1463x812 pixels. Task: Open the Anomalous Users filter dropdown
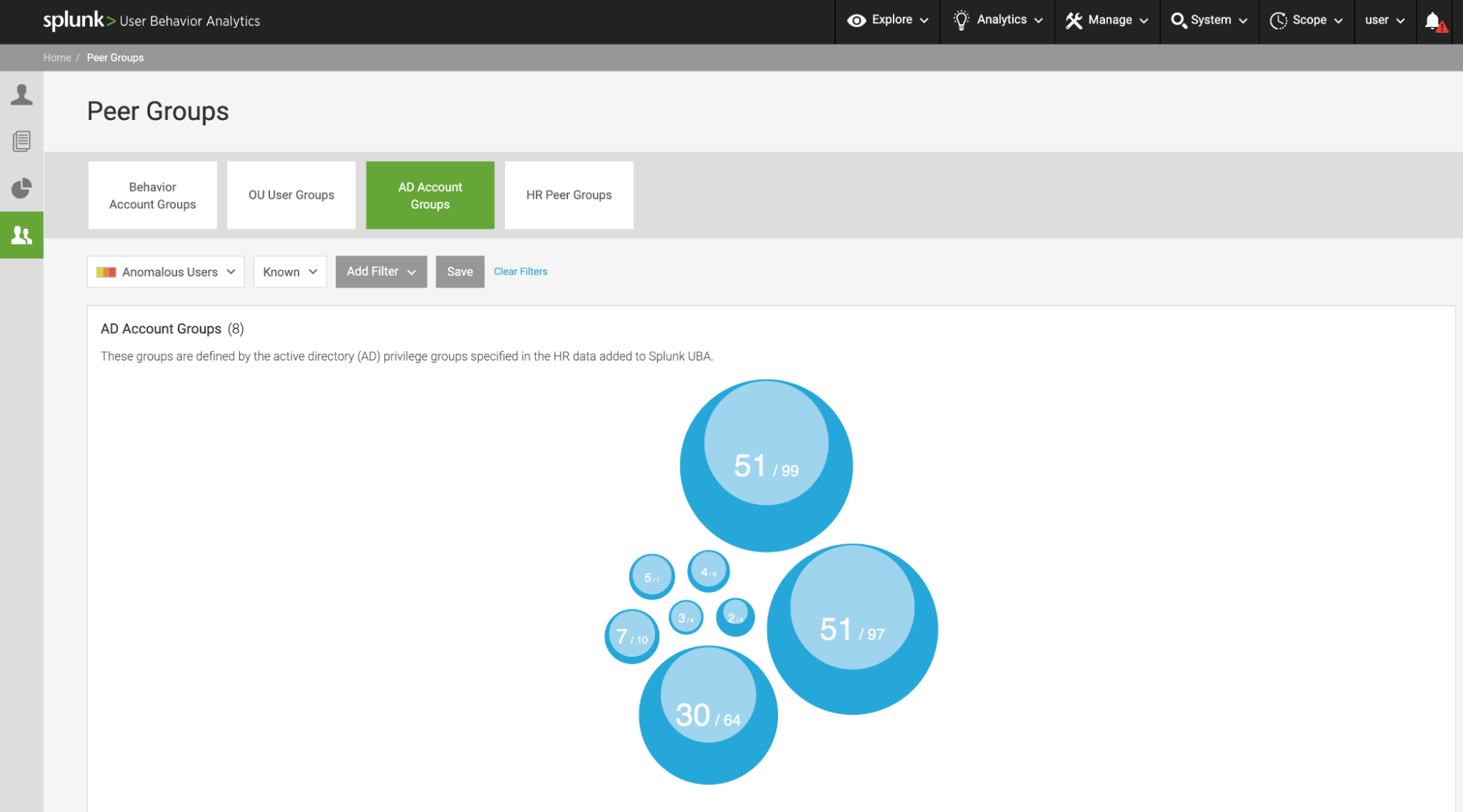pyautogui.click(x=165, y=272)
